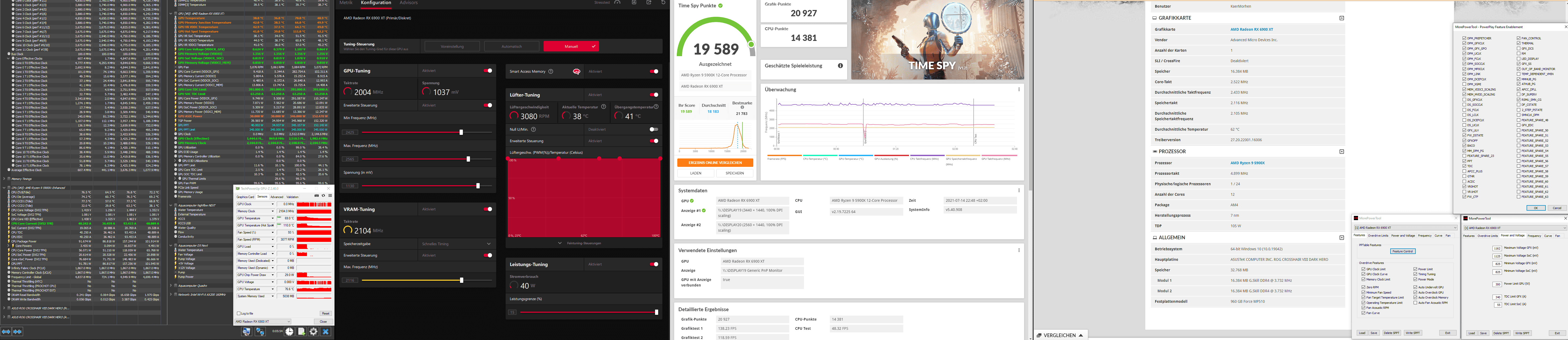Open the GPU Clock sensor dropdown in GPU-Z
This screenshot has height=340, width=1568.
point(273,204)
